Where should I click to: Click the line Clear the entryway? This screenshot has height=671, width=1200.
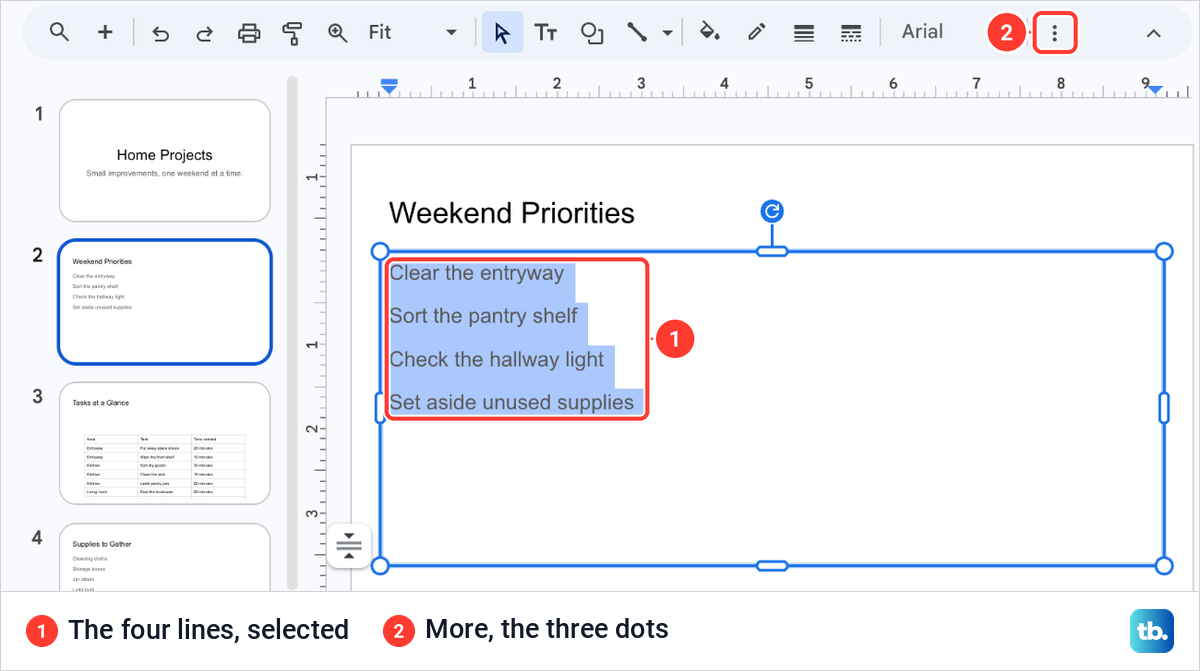[x=477, y=273]
